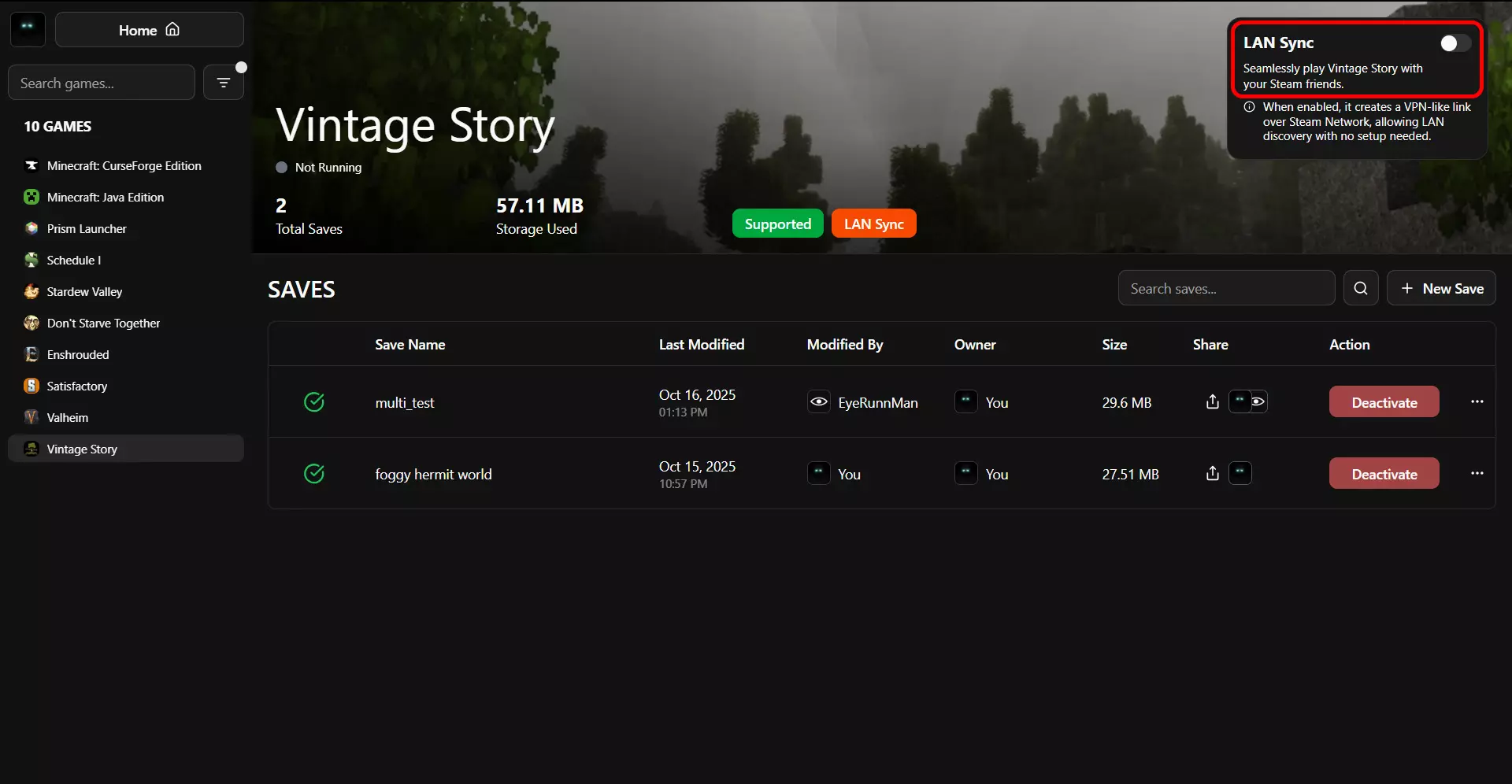Open Don't Starve Together game page
Screen dimensions: 1512x784
tap(126, 323)
